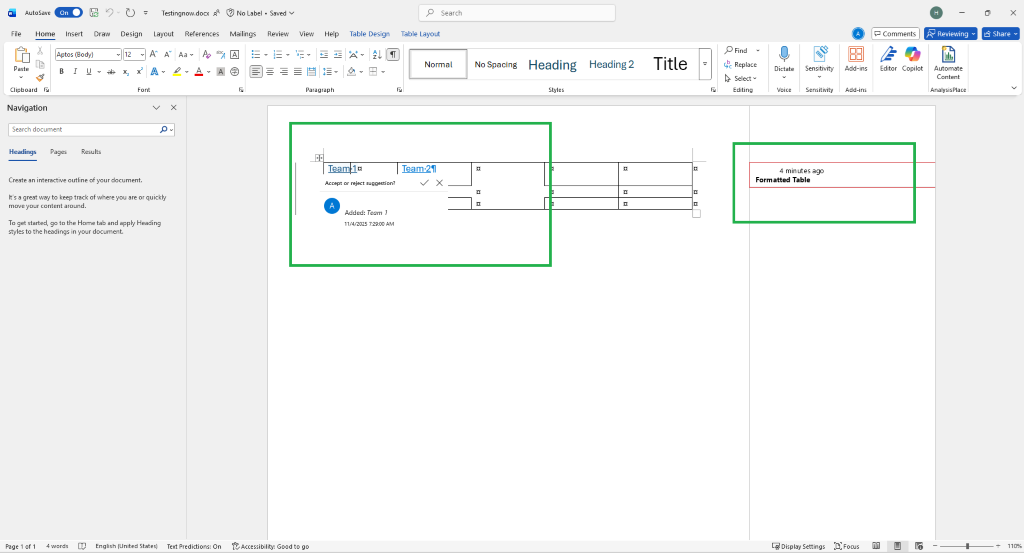
Task: Reject the suggestion with the X icon
Action: tap(440, 183)
